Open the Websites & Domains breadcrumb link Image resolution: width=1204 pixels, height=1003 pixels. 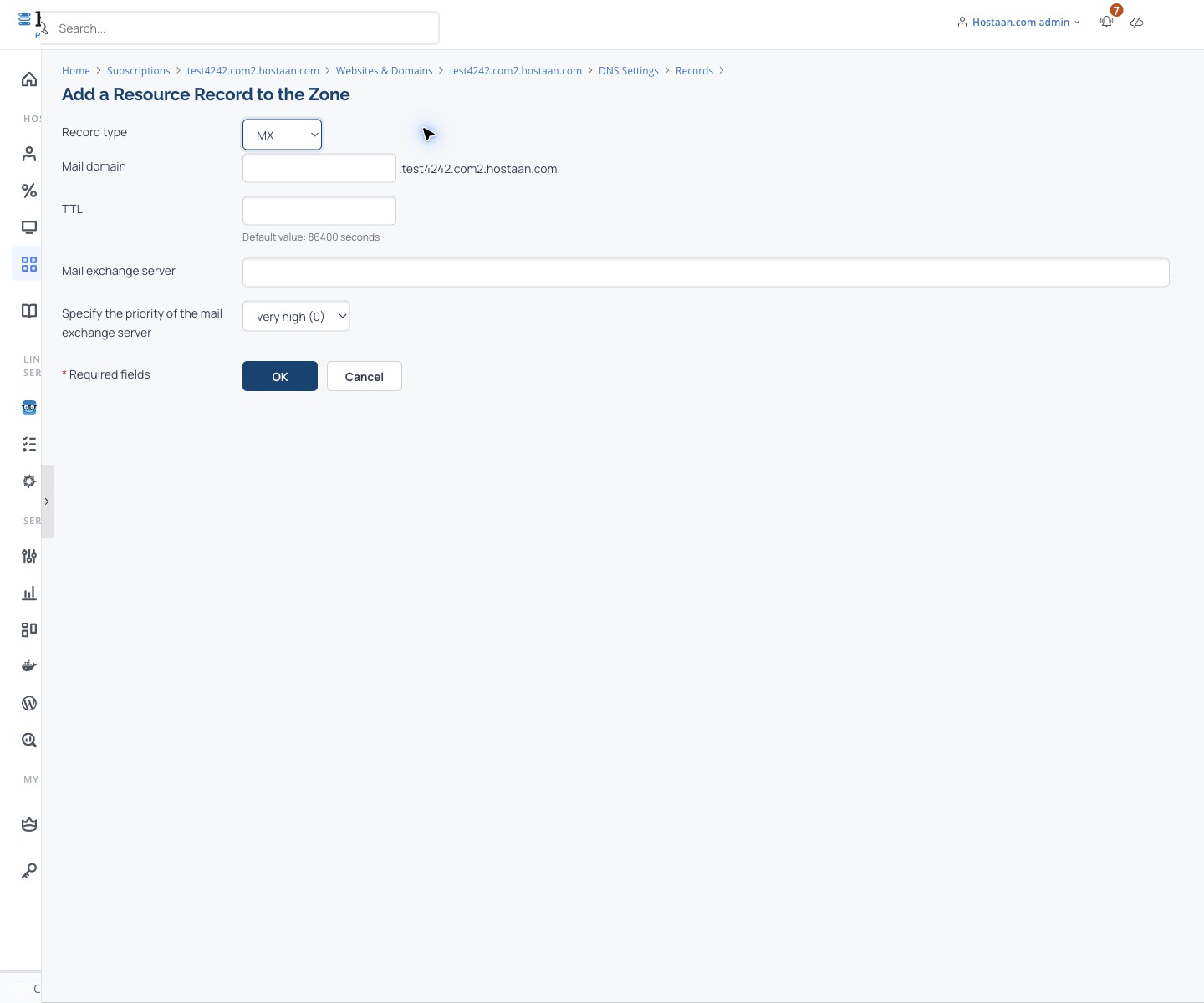click(385, 71)
